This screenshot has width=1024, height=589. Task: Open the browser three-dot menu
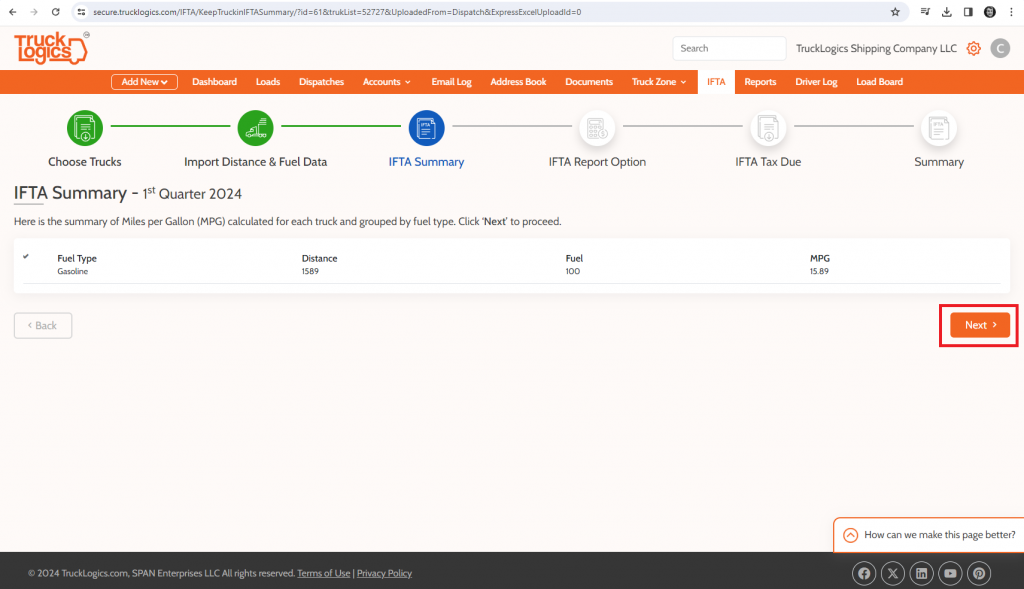[x=1011, y=12]
